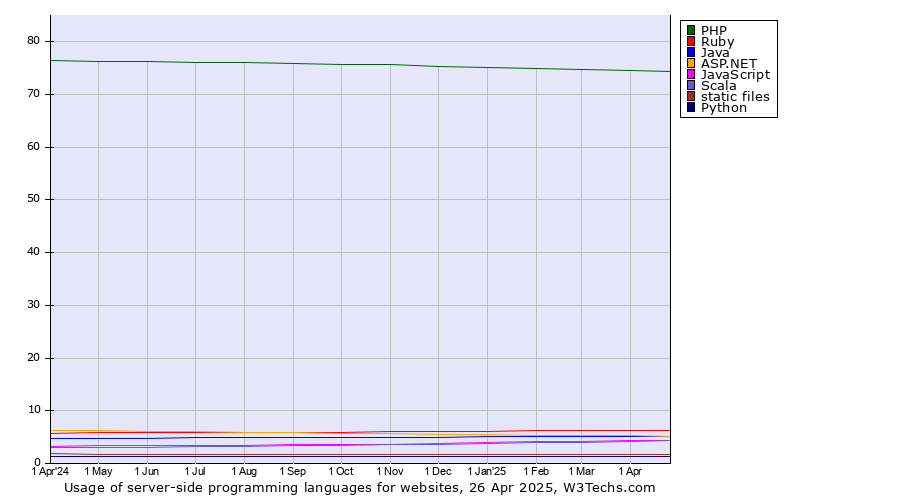Select the Scala legend label
Screen dimensions: 900x500
click(719, 85)
